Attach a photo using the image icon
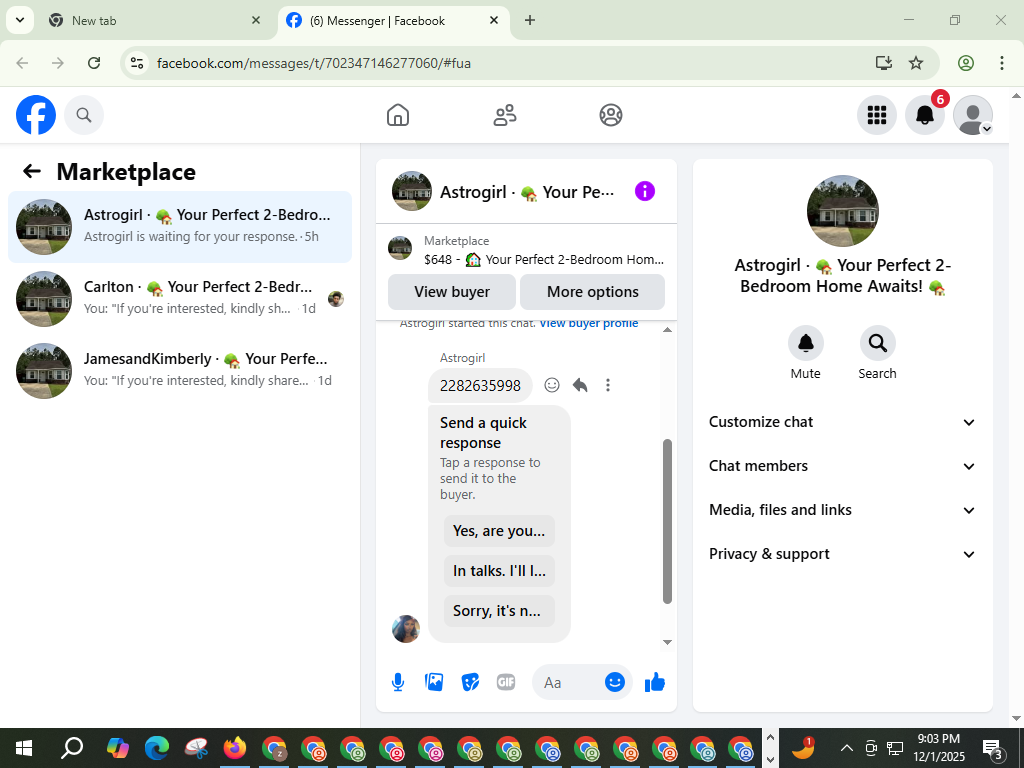Image resolution: width=1024 pixels, height=768 pixels. point(434,682)
